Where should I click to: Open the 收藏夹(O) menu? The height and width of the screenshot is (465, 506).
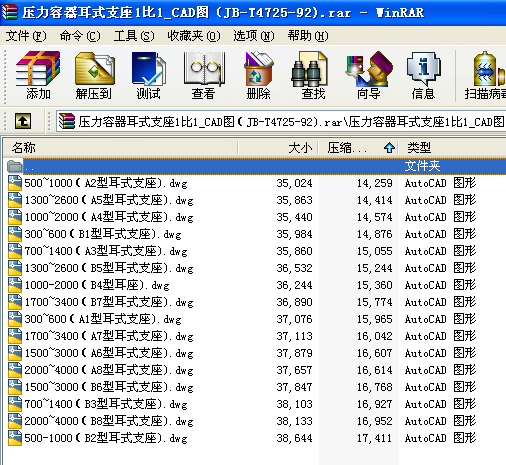(x=194, y=36)
